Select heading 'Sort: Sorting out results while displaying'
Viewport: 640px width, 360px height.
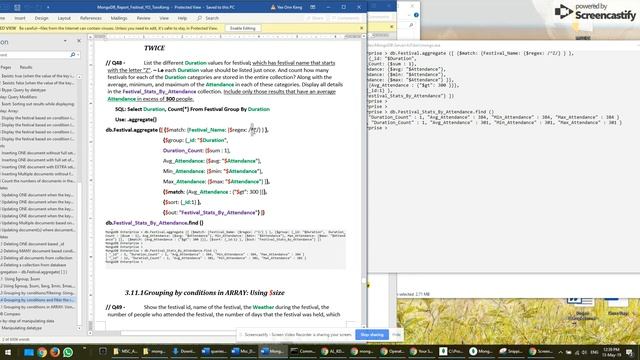click(38, 104)
